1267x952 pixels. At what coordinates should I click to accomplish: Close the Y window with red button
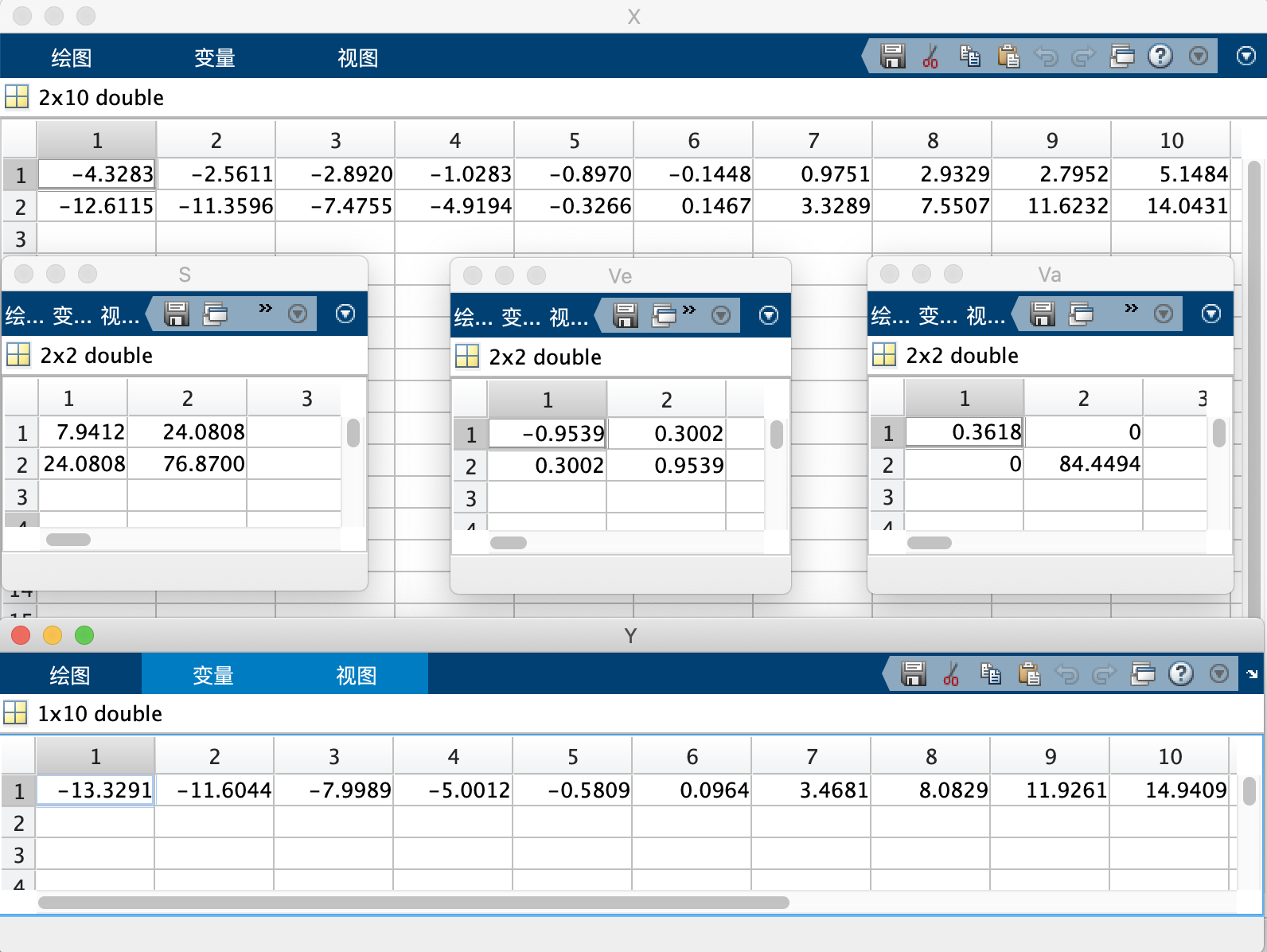tap(21, 635)
